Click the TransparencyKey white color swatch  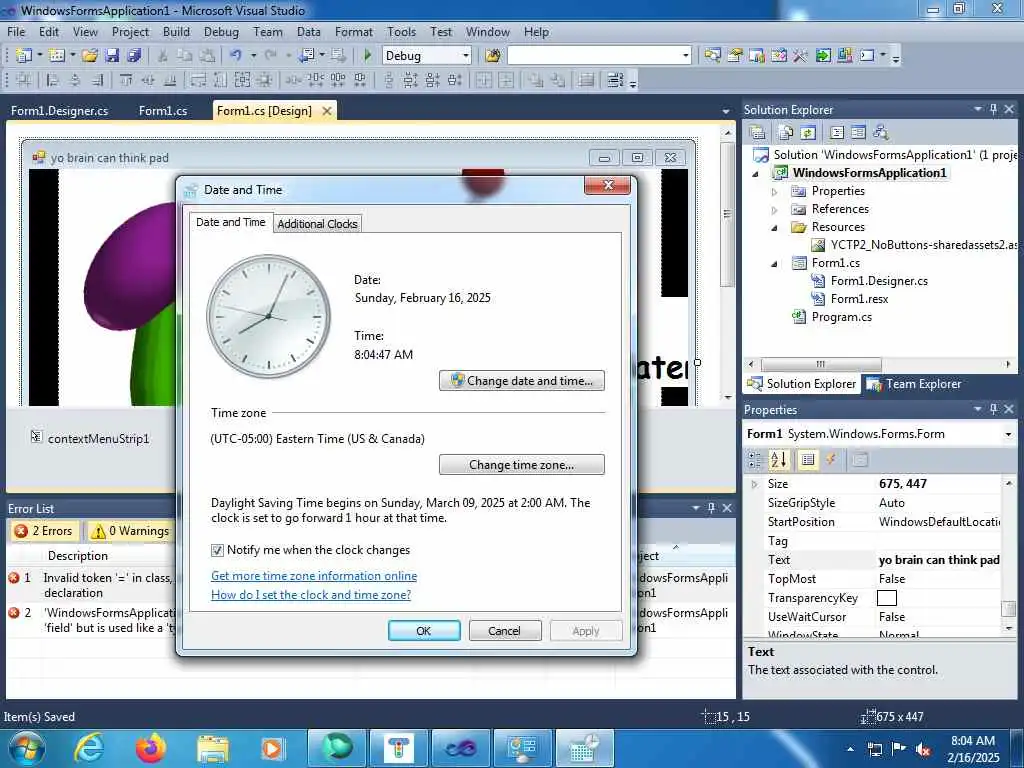886,598
